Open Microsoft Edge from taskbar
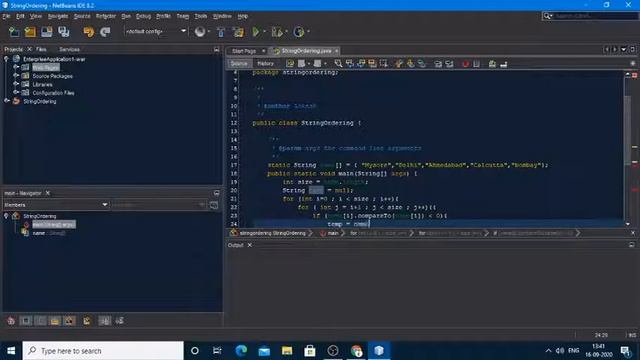The height and width of the screenshot is (360, 640). point(241,351)
